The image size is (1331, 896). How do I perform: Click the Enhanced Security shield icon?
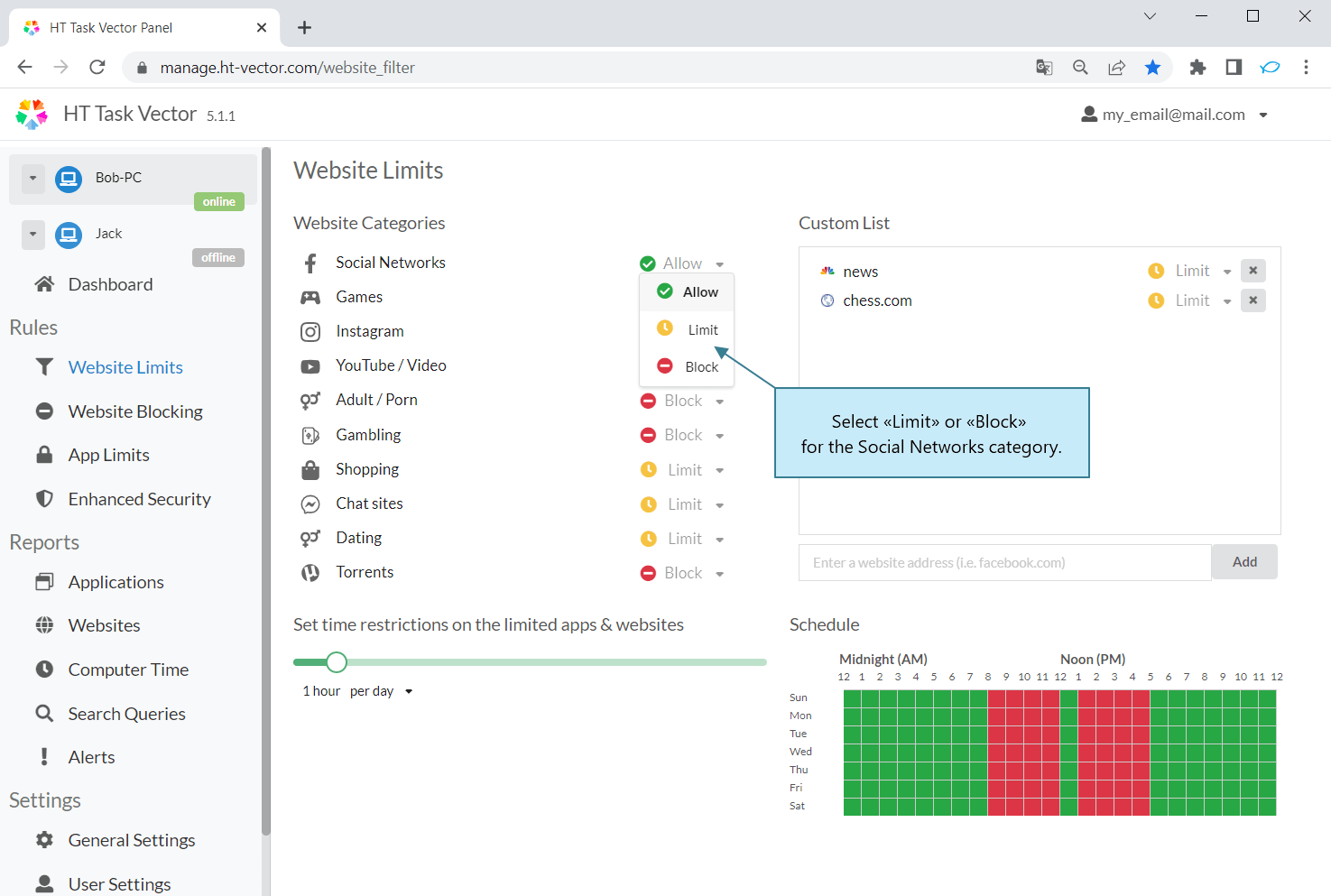click(44, 499)
